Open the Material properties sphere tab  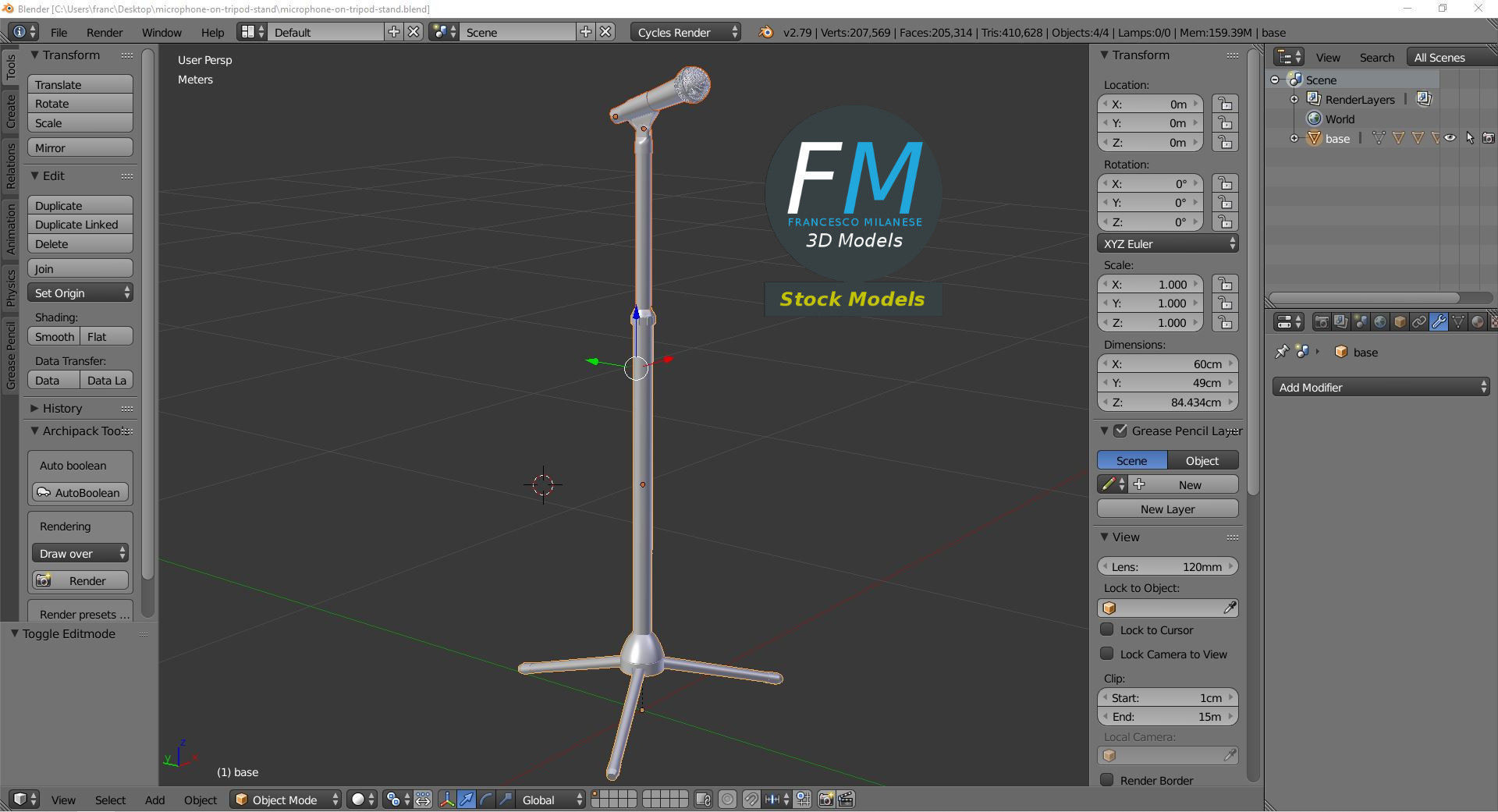click(x=1478, y=322)
